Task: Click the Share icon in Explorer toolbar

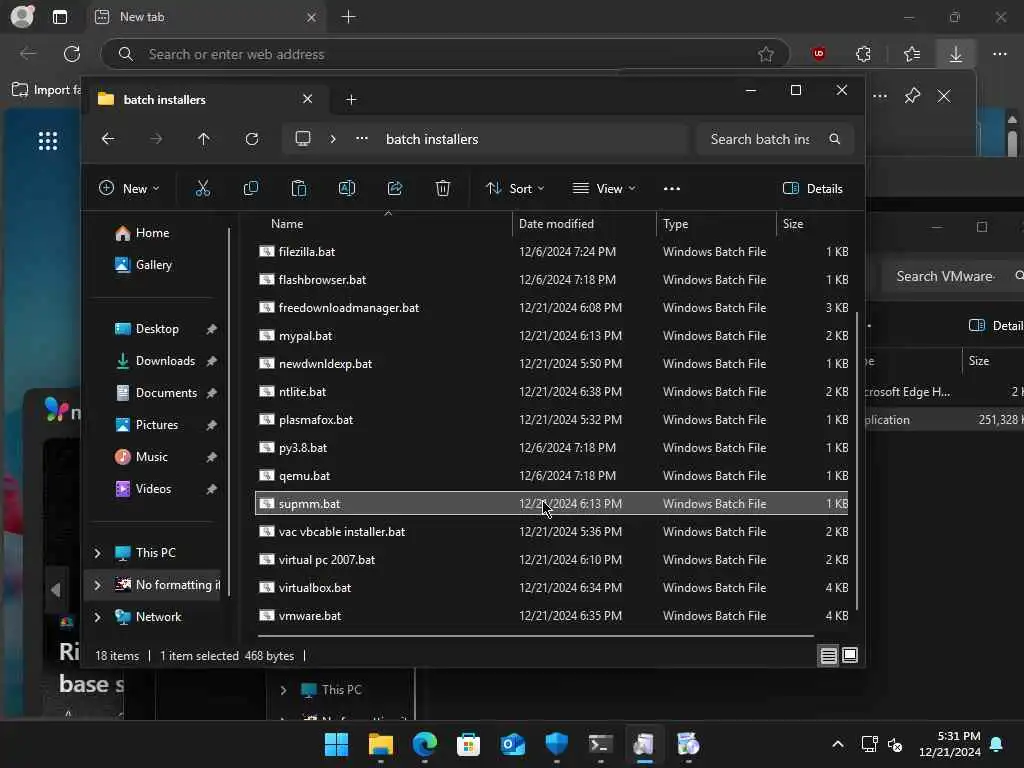Action: [x=394, y=189]
